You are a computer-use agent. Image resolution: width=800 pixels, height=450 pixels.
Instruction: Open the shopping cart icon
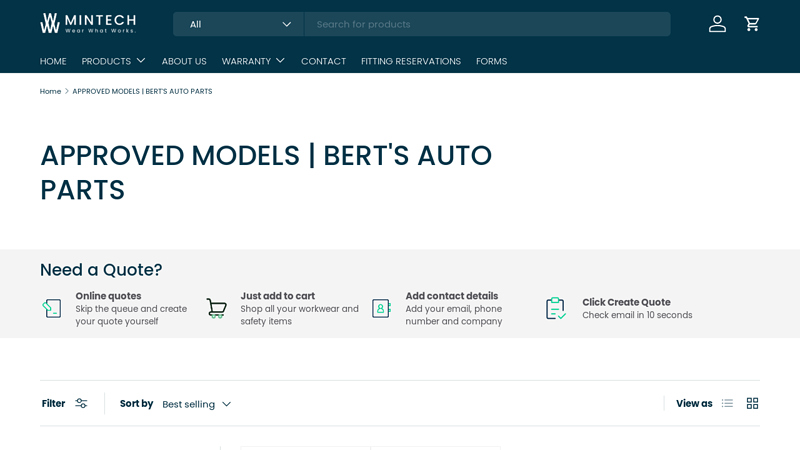click(752, 24)
